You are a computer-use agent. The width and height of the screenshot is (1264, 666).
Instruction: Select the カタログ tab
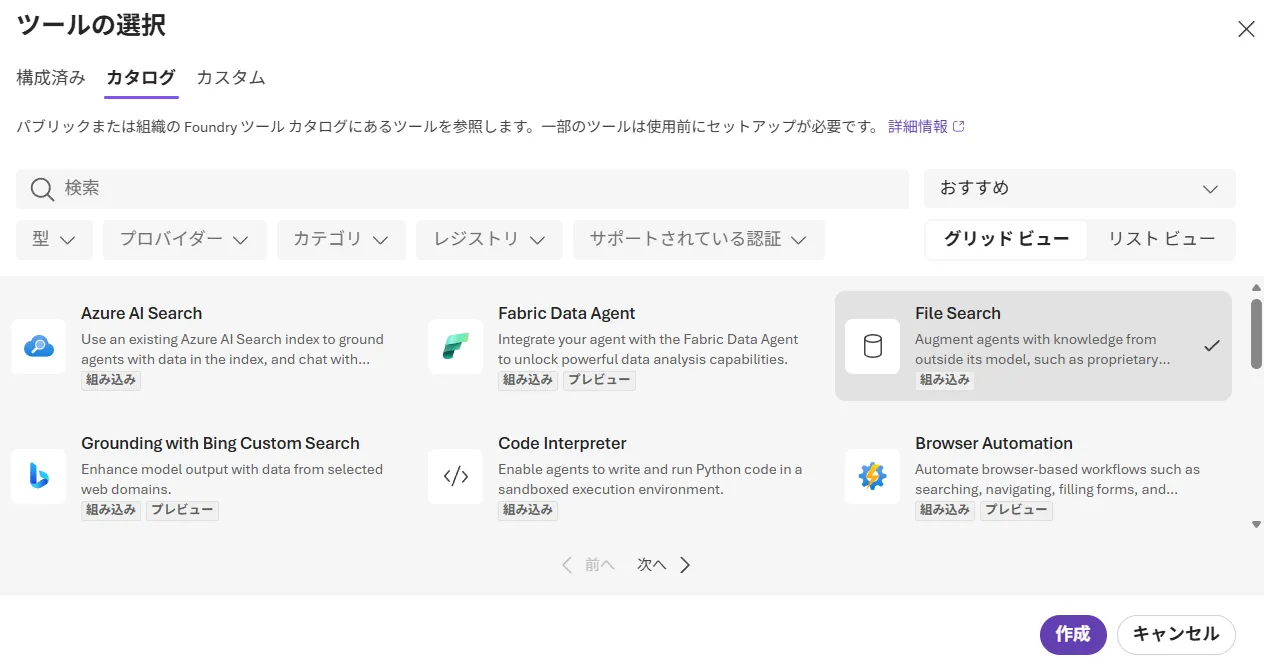pos(141,78)
